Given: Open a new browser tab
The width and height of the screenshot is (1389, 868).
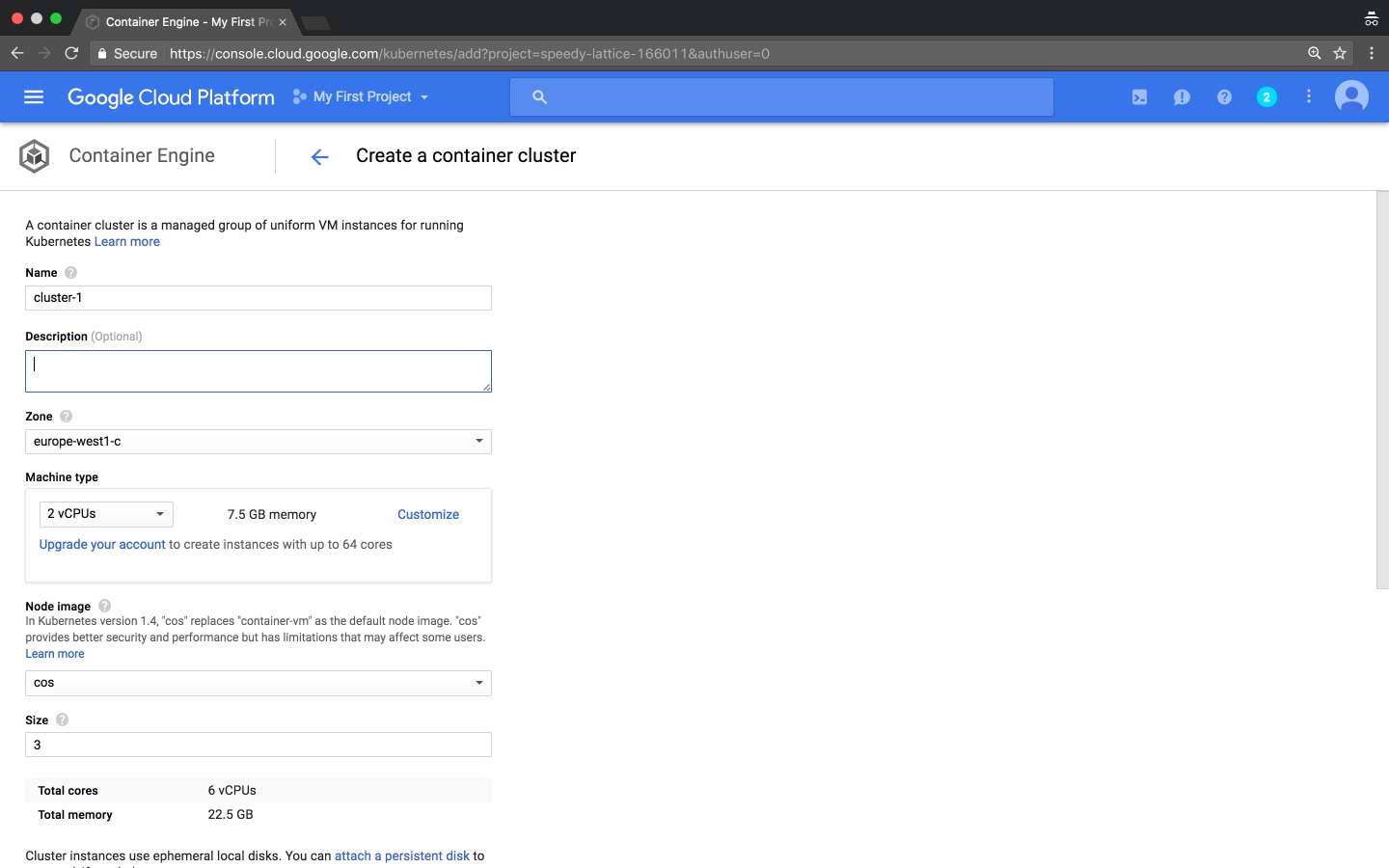Looking at the screenshot, I should tap(315, 23).
